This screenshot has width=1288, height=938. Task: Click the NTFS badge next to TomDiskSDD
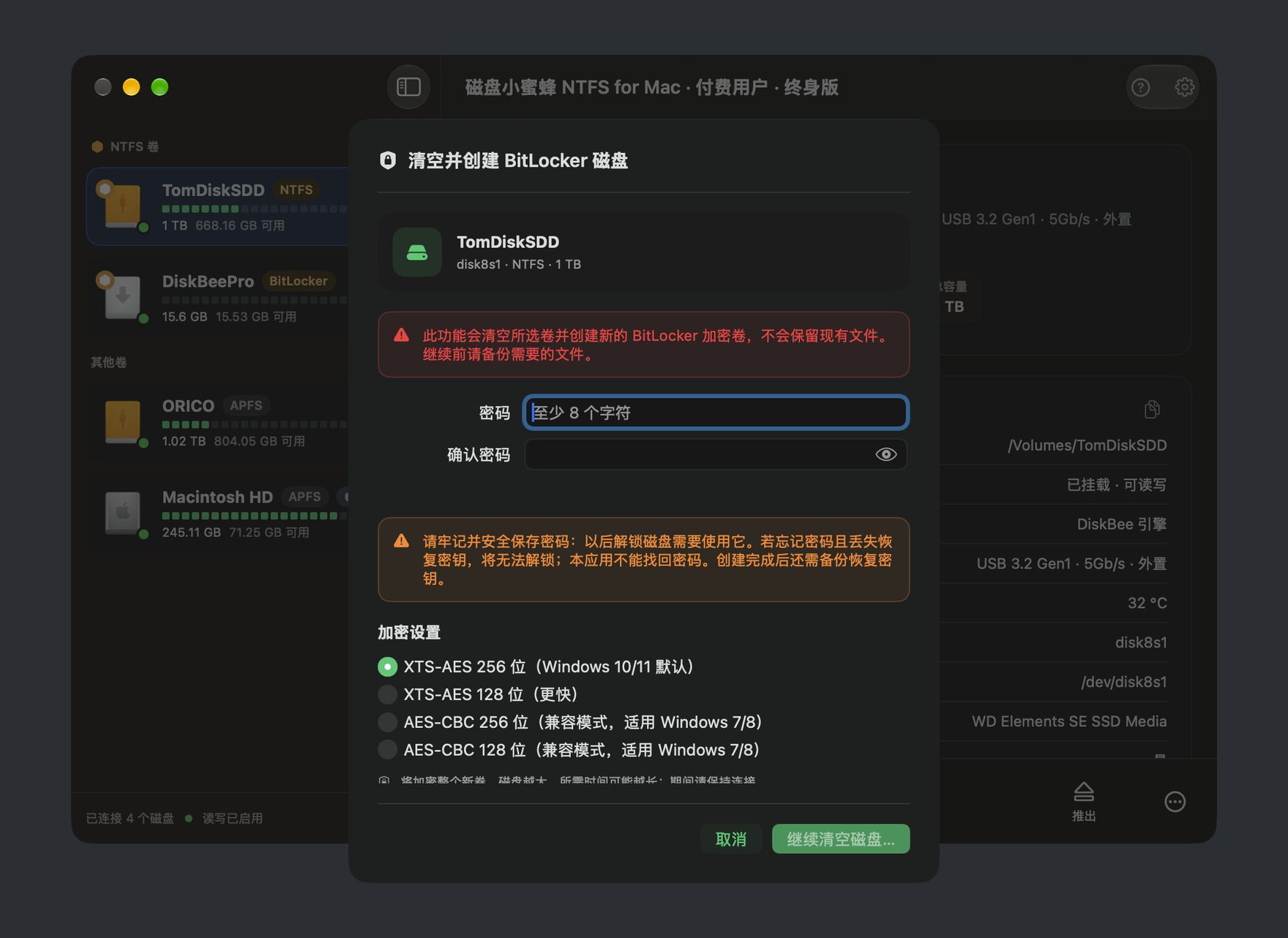(296, 190)
